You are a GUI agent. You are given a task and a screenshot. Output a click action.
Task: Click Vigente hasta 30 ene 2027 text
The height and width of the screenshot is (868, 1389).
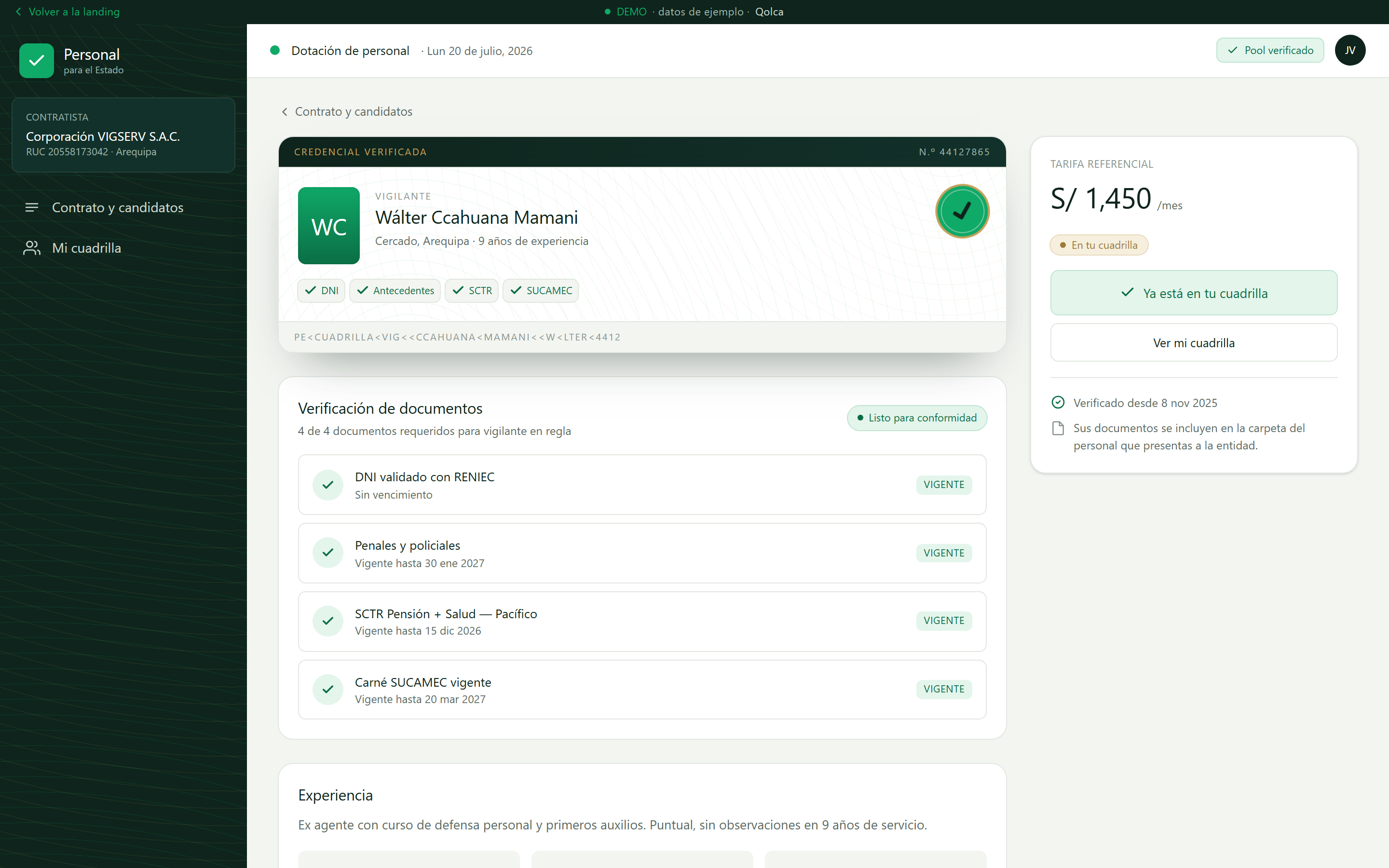pyautogui.click(x=420, y=563)
